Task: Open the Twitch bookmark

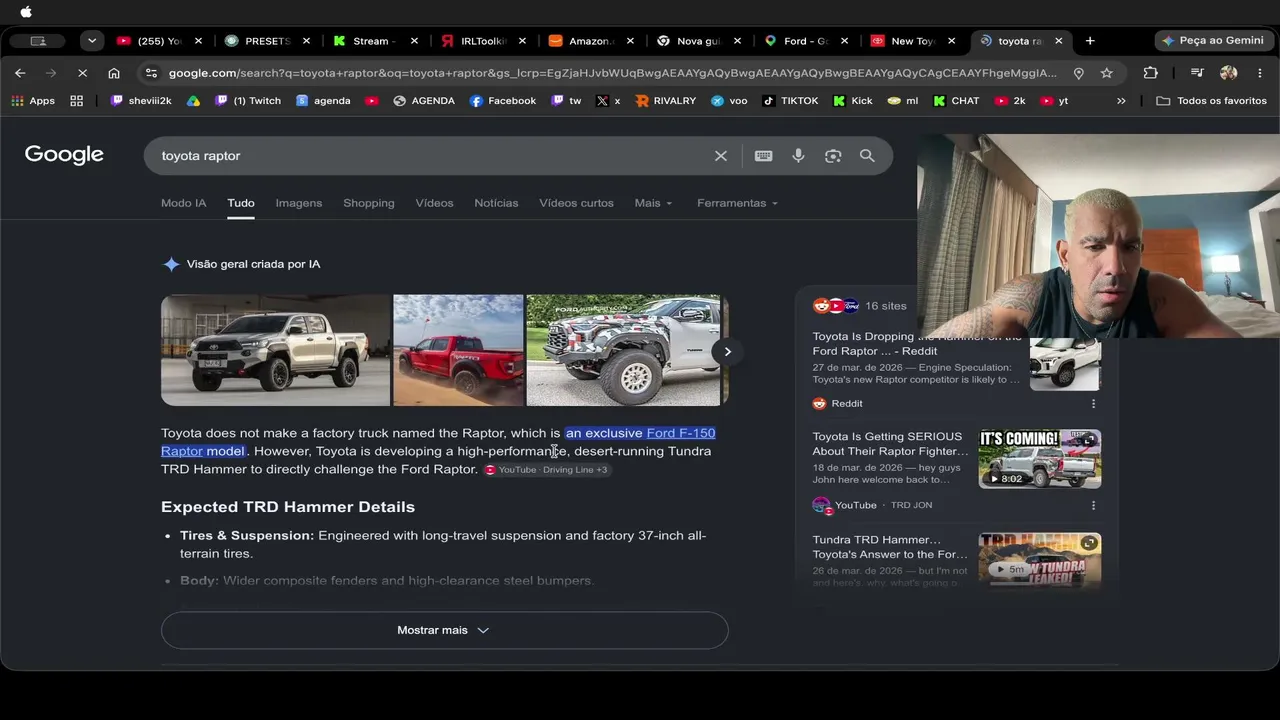Action: coord(249,101)
